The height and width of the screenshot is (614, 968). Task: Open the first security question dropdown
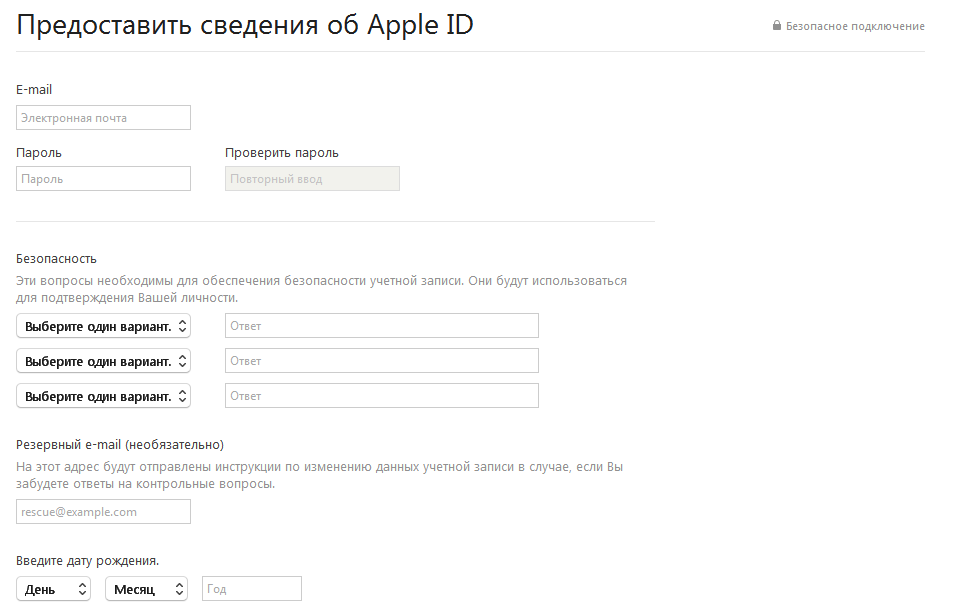click(x=103, y=326)
